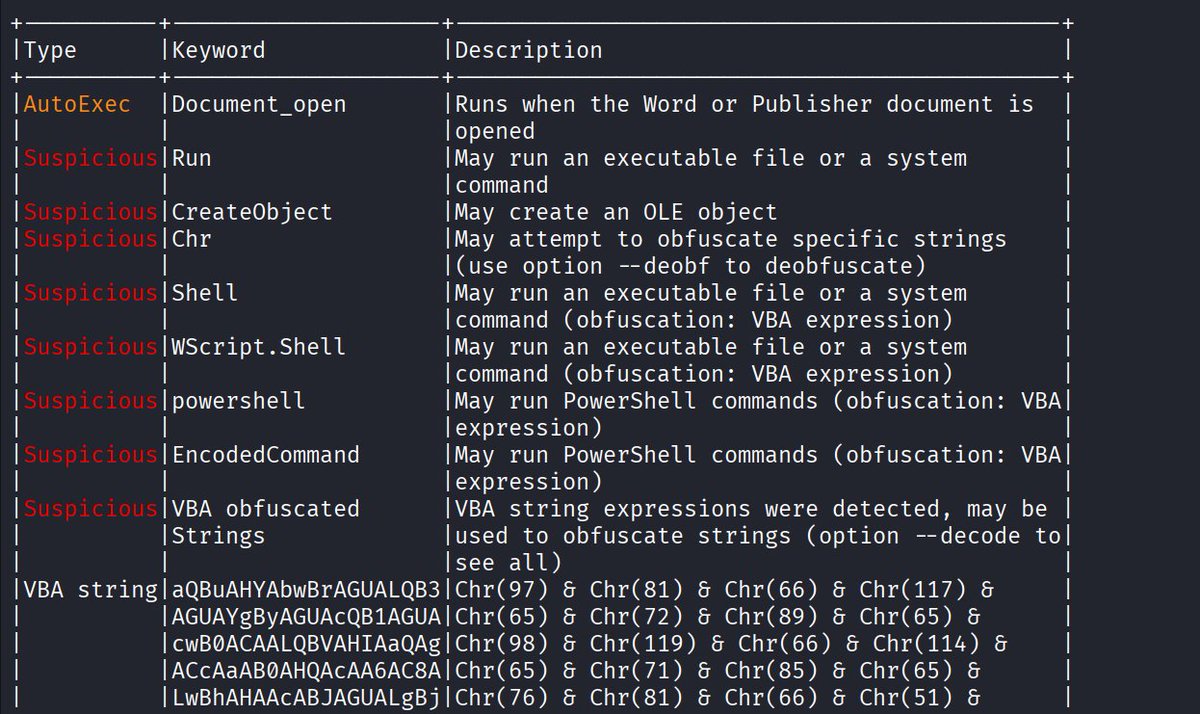Viewport: 1200px width, 714px height.
Task: Click Suspicious label beside Shell keyword
Action: pos(91,293)
